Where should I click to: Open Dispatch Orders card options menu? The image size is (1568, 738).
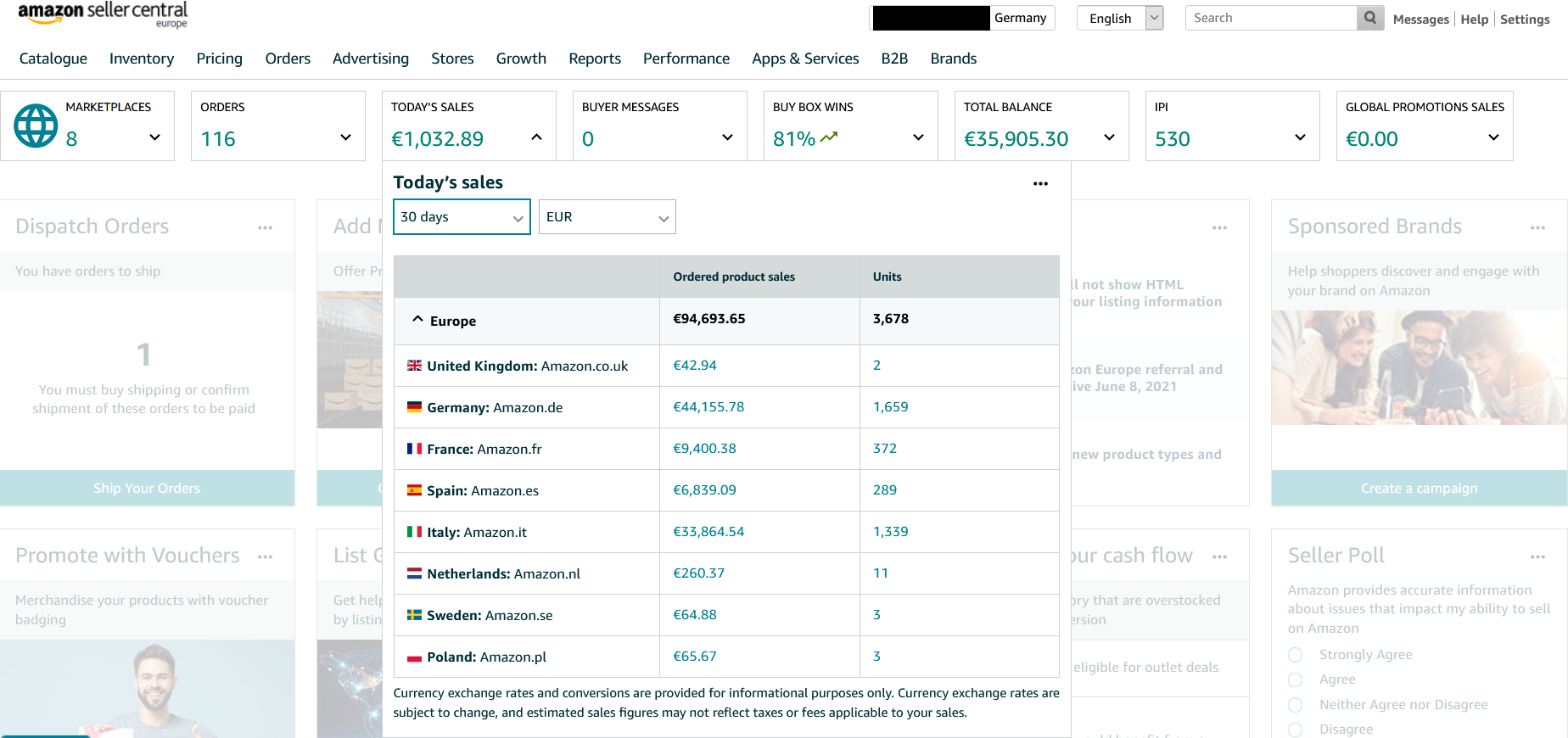(x=265, y=227)
